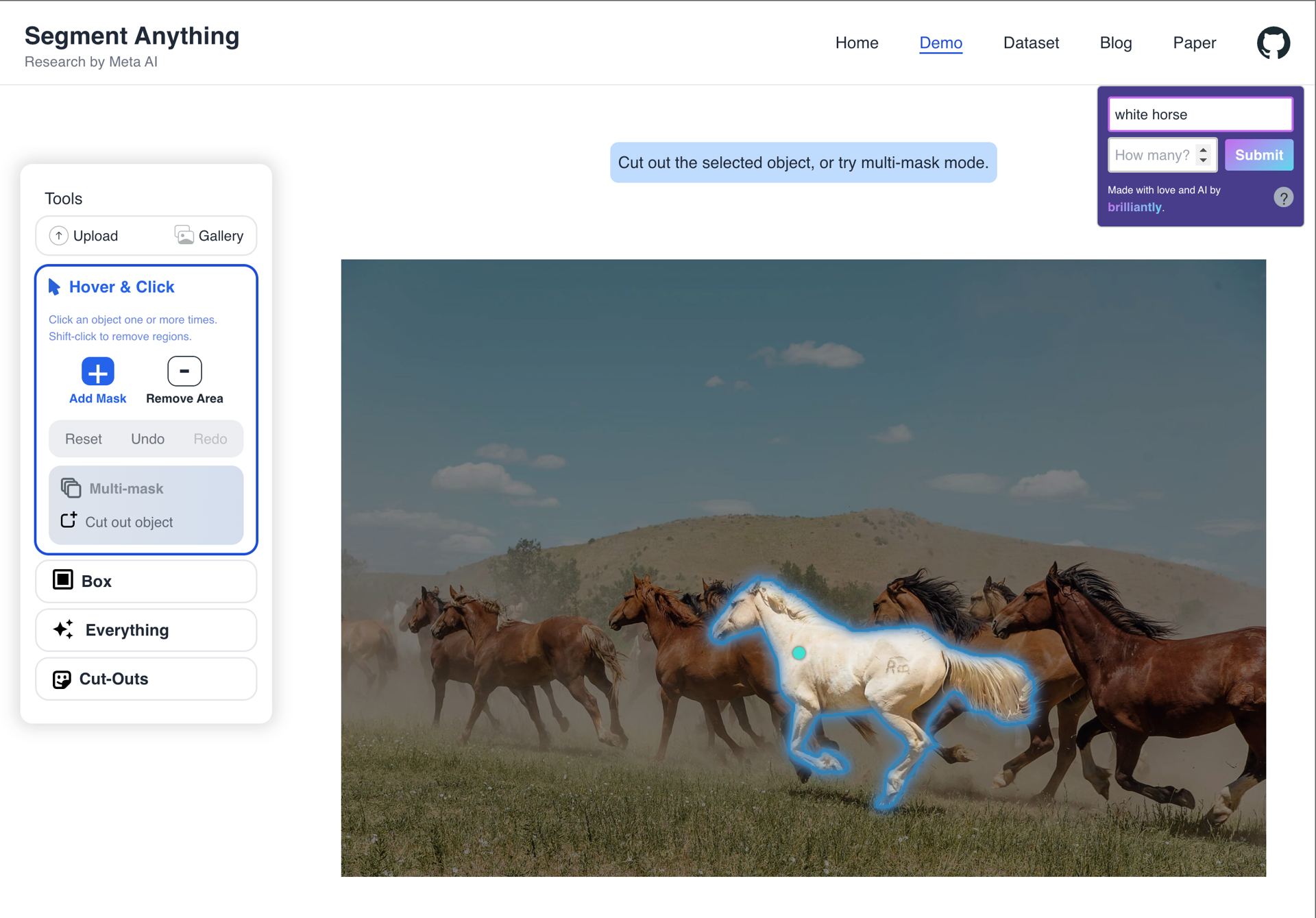Open the GitHub repository icon
1316x918 pixels.
click(1273, 43)
